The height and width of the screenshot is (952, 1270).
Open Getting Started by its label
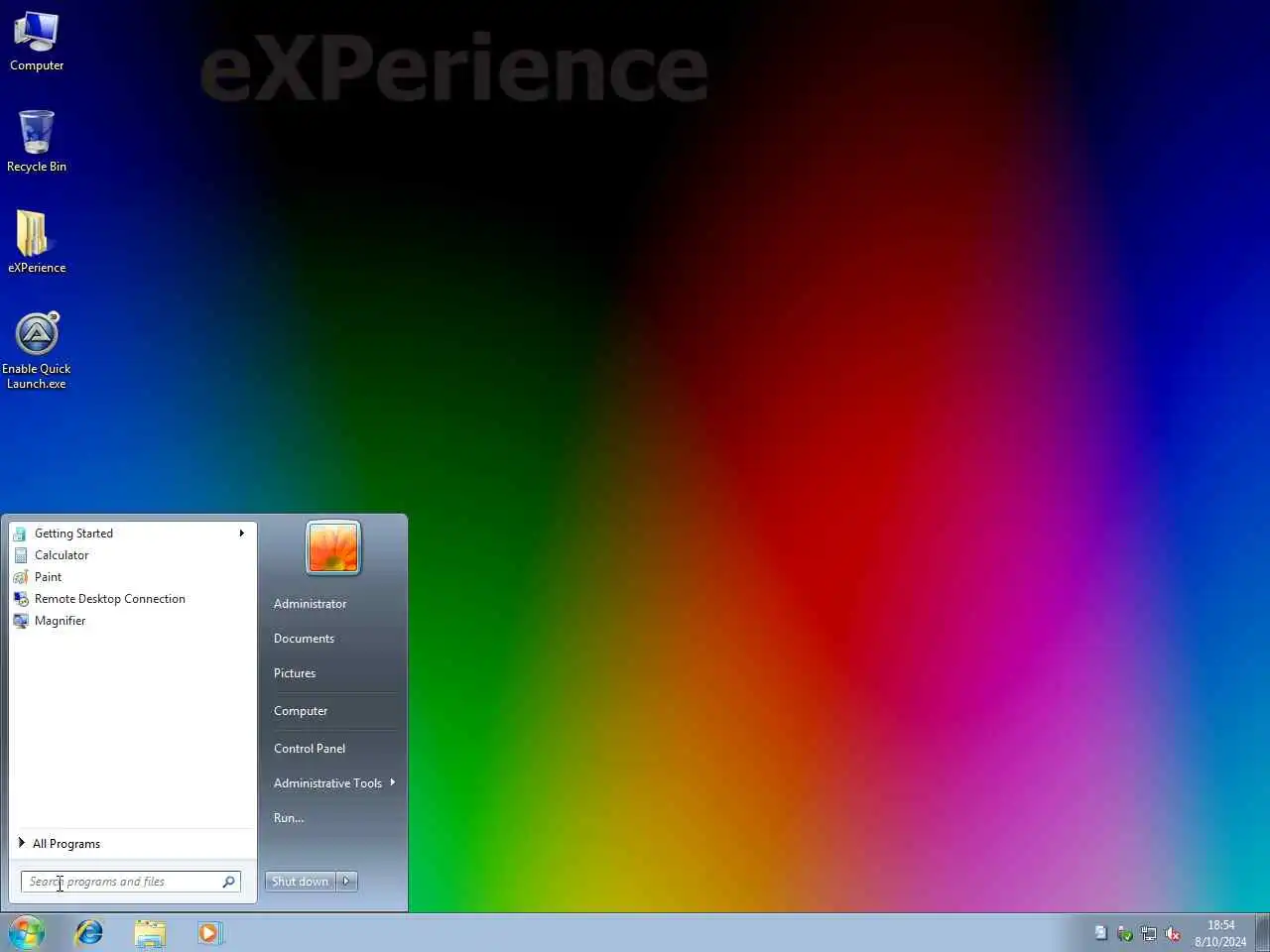pos(73,534)
